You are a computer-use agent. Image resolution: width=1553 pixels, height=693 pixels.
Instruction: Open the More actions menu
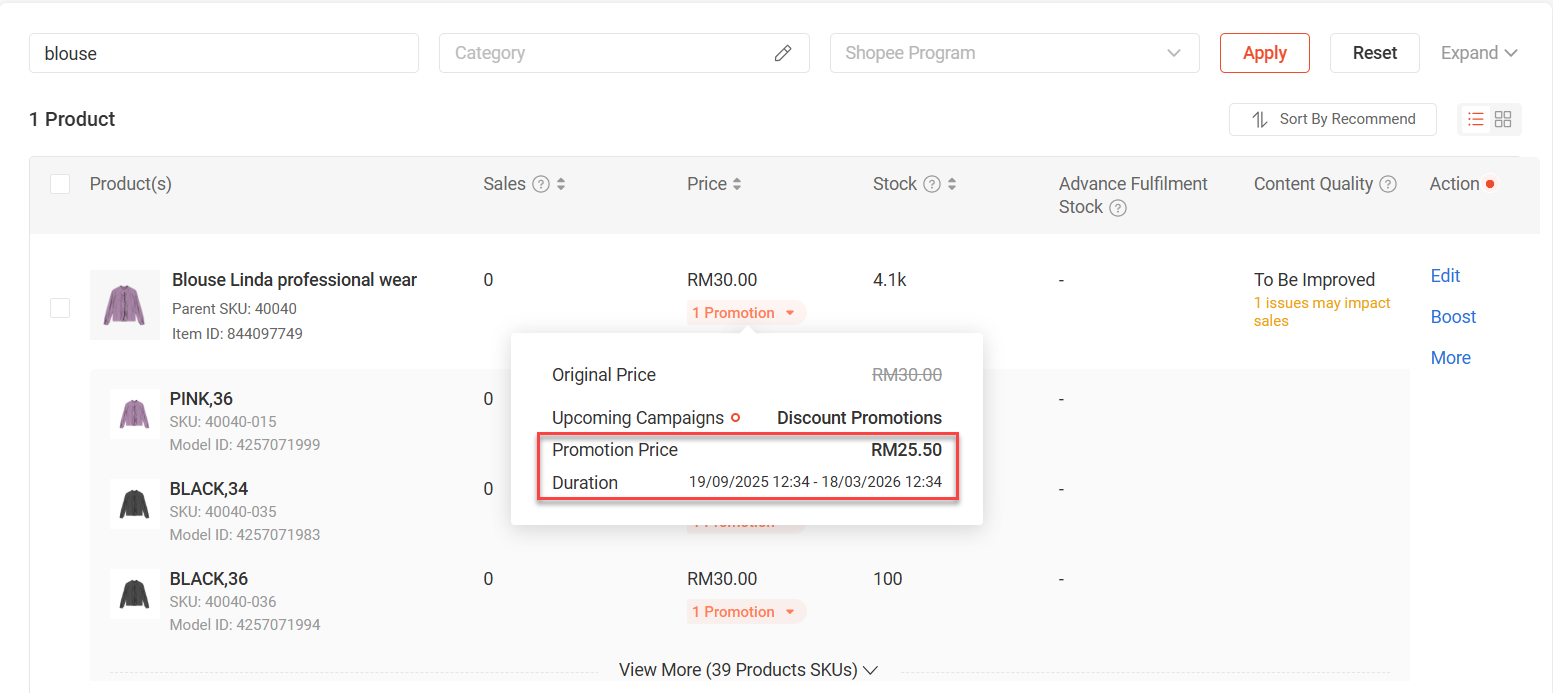pos(1450,358)
